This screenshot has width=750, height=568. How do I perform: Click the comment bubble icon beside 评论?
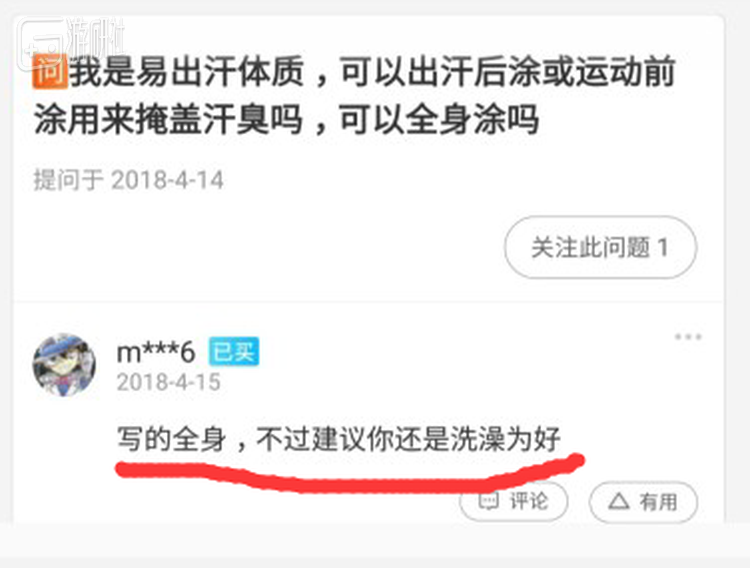(x=488, y=501)
